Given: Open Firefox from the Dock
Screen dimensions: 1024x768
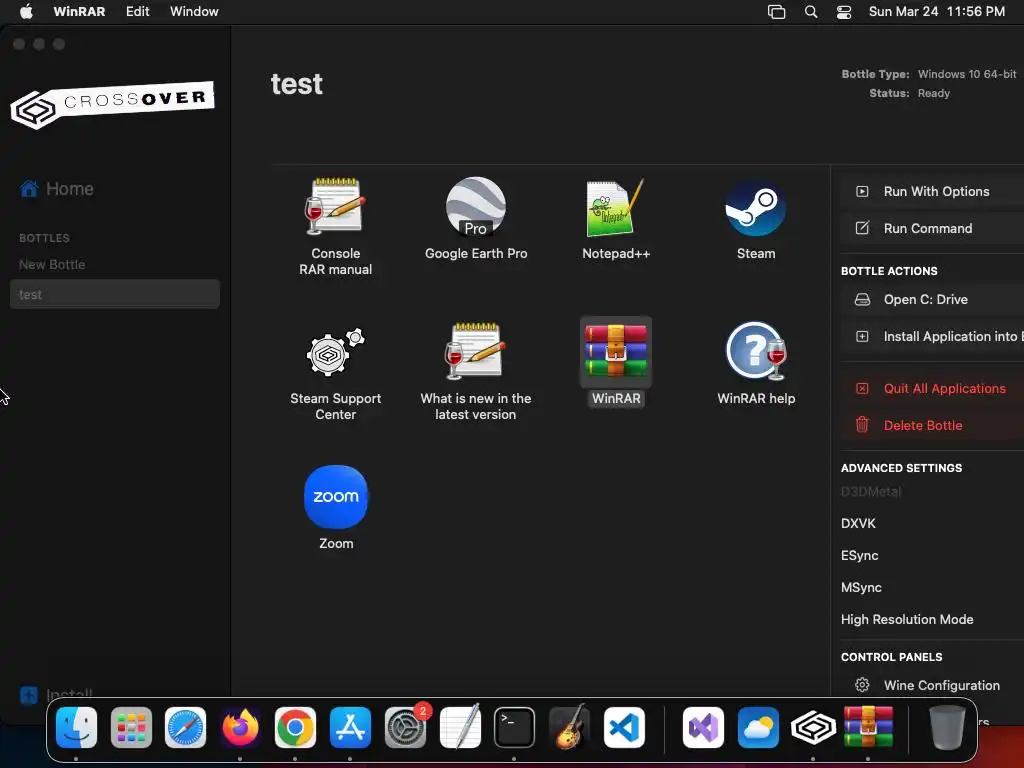Looking at the screenshot, I should tap(240, 728).
